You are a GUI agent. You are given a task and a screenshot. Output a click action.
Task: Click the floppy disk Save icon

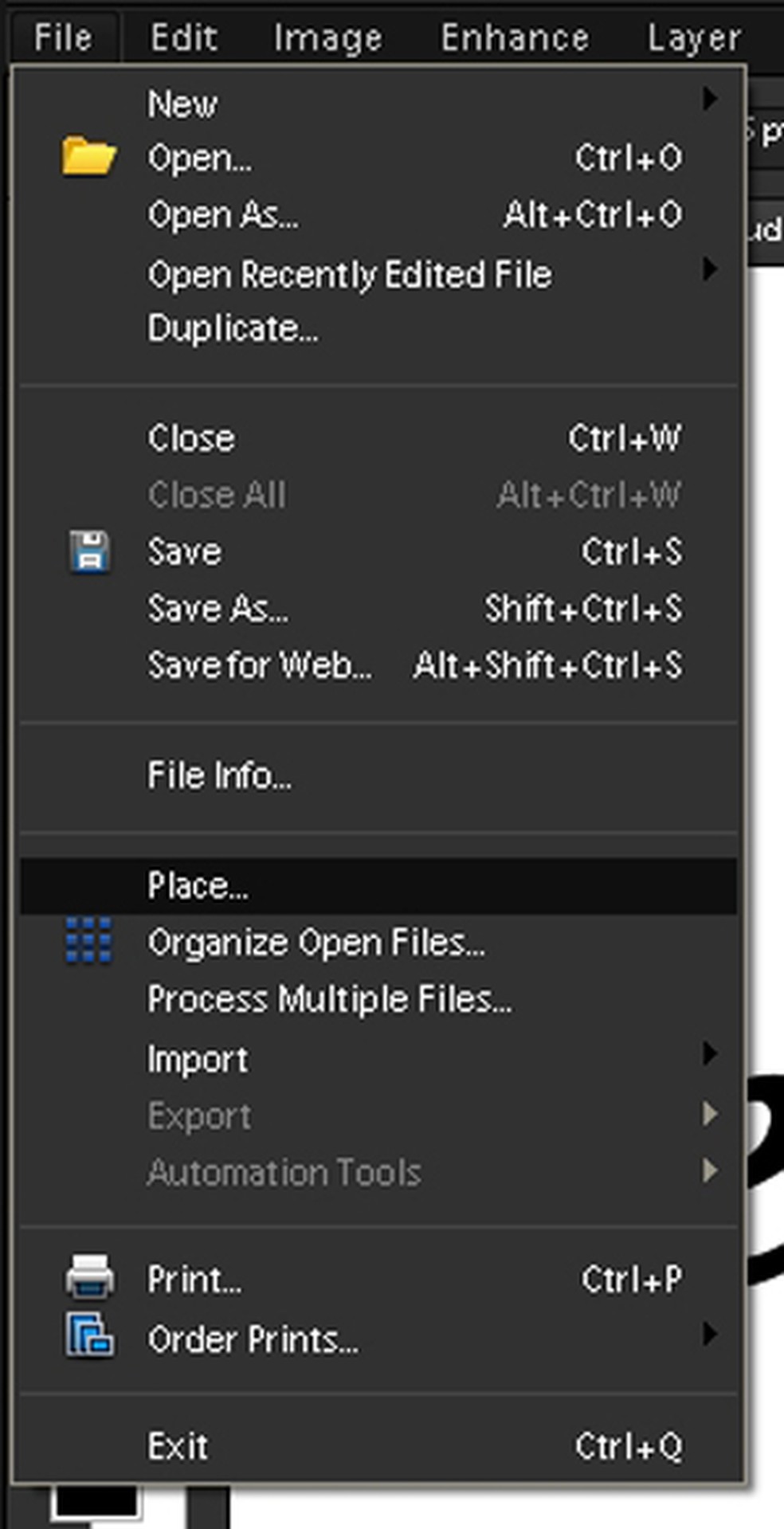(88, 551)
